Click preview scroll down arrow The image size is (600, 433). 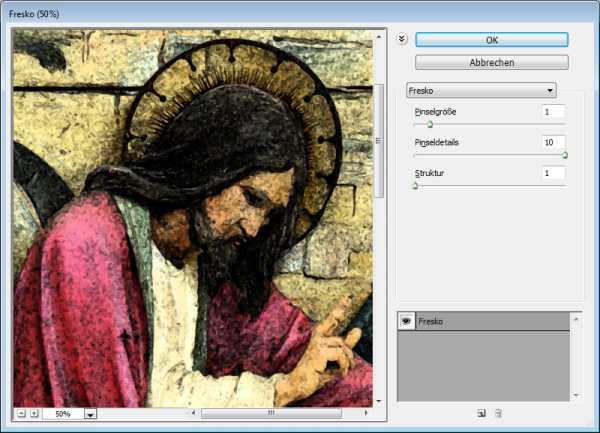(379, 401)
